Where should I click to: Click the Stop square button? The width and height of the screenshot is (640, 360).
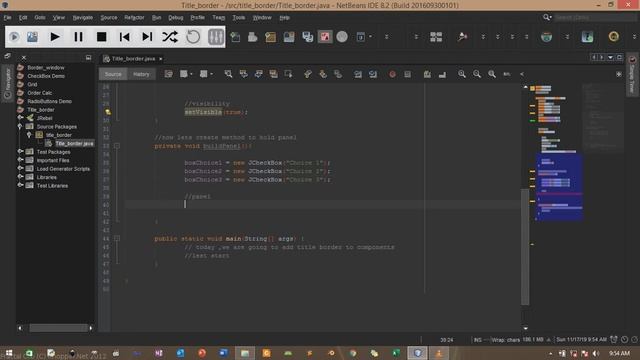click(x=102, y=37)
